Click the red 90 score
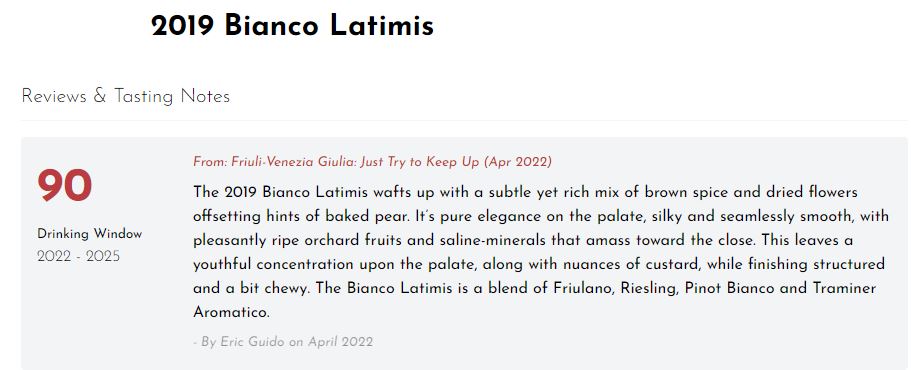 point(64,186)
